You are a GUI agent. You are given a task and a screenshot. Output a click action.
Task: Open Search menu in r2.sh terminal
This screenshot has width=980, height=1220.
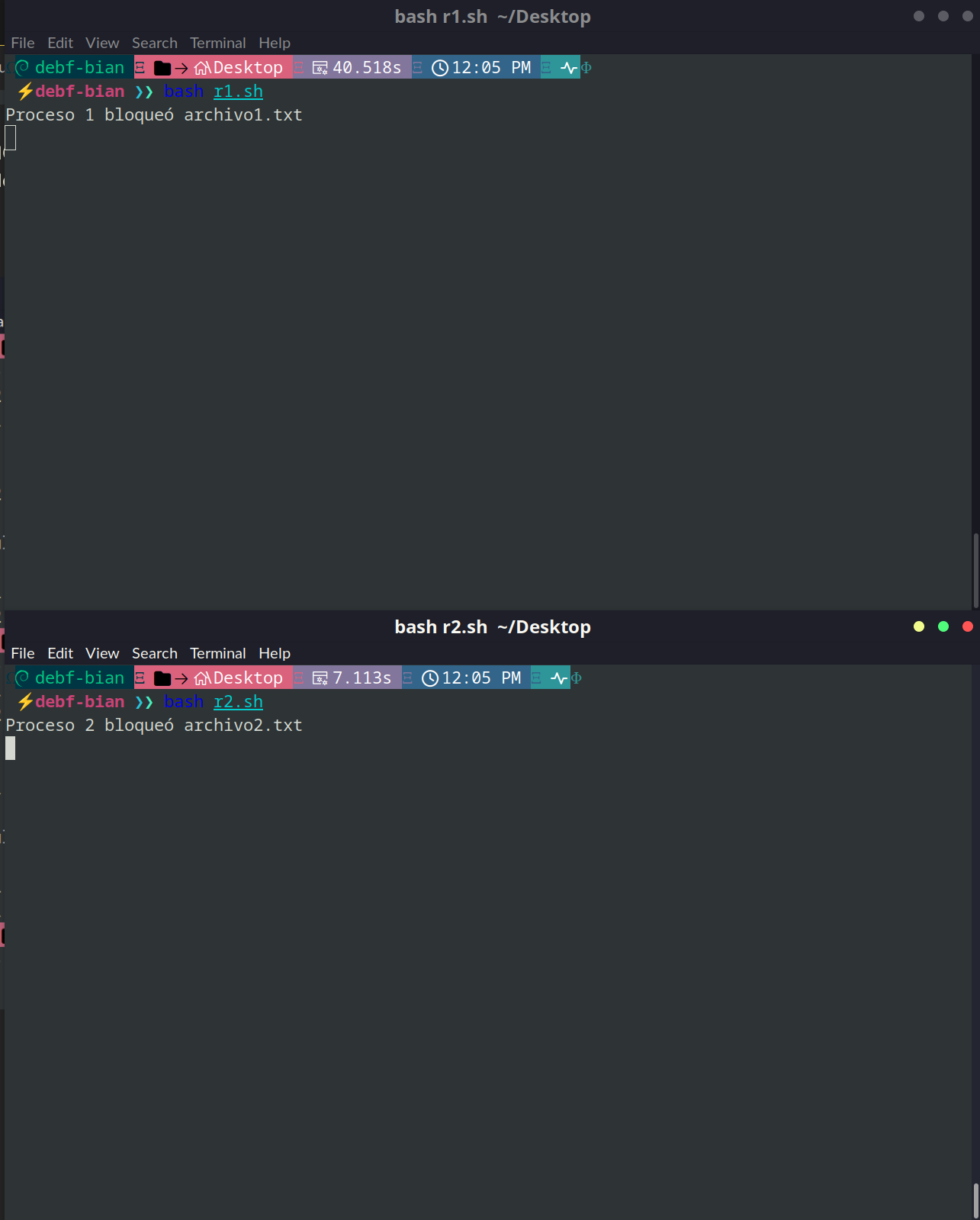(x=154, y=654)
